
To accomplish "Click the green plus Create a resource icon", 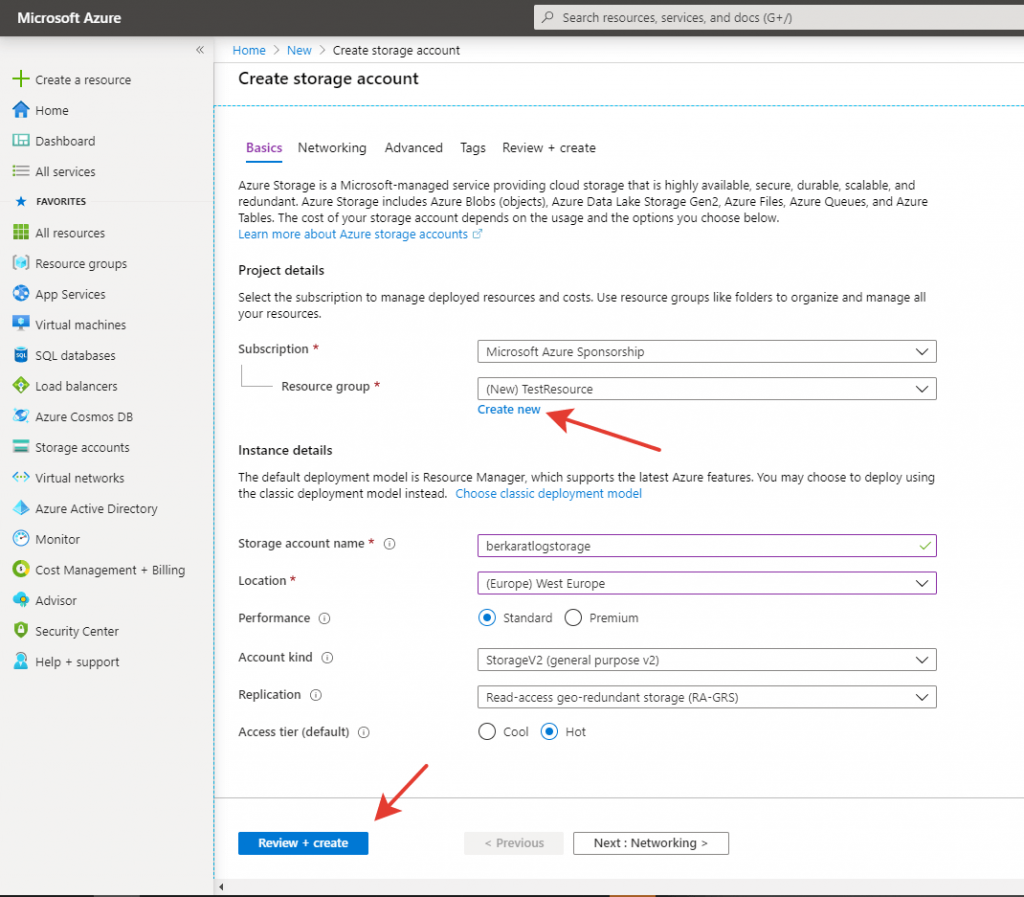I will (x=21, y=79).
